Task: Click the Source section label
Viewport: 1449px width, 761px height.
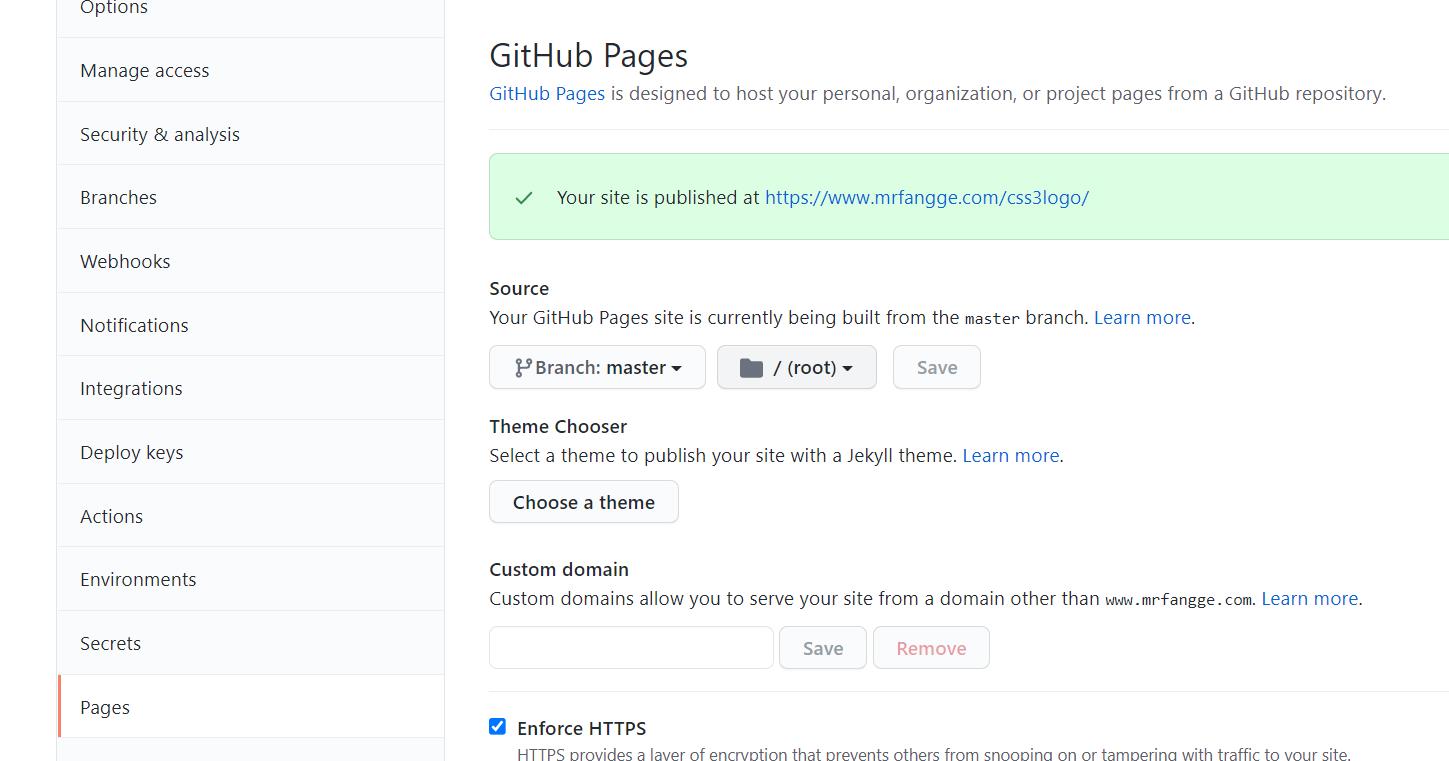Action: pos(519,288)
